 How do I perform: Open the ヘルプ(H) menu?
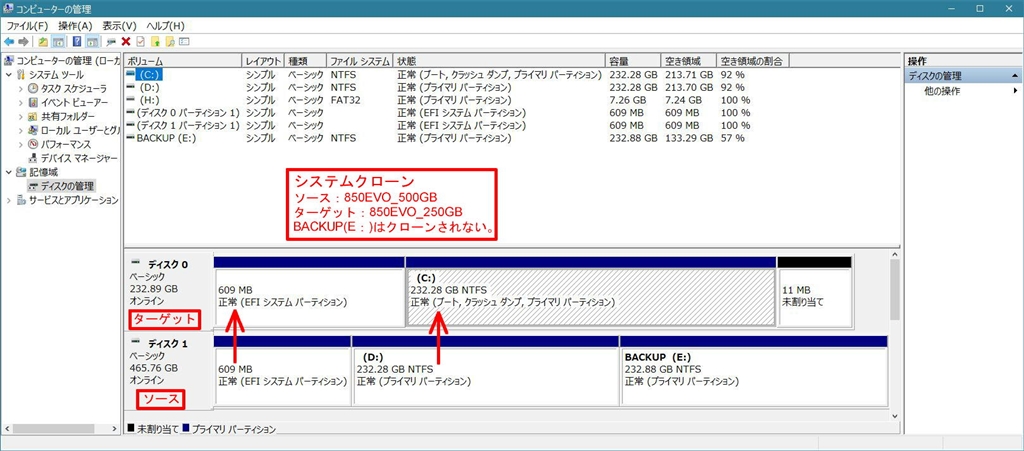(x=165, y=26)
